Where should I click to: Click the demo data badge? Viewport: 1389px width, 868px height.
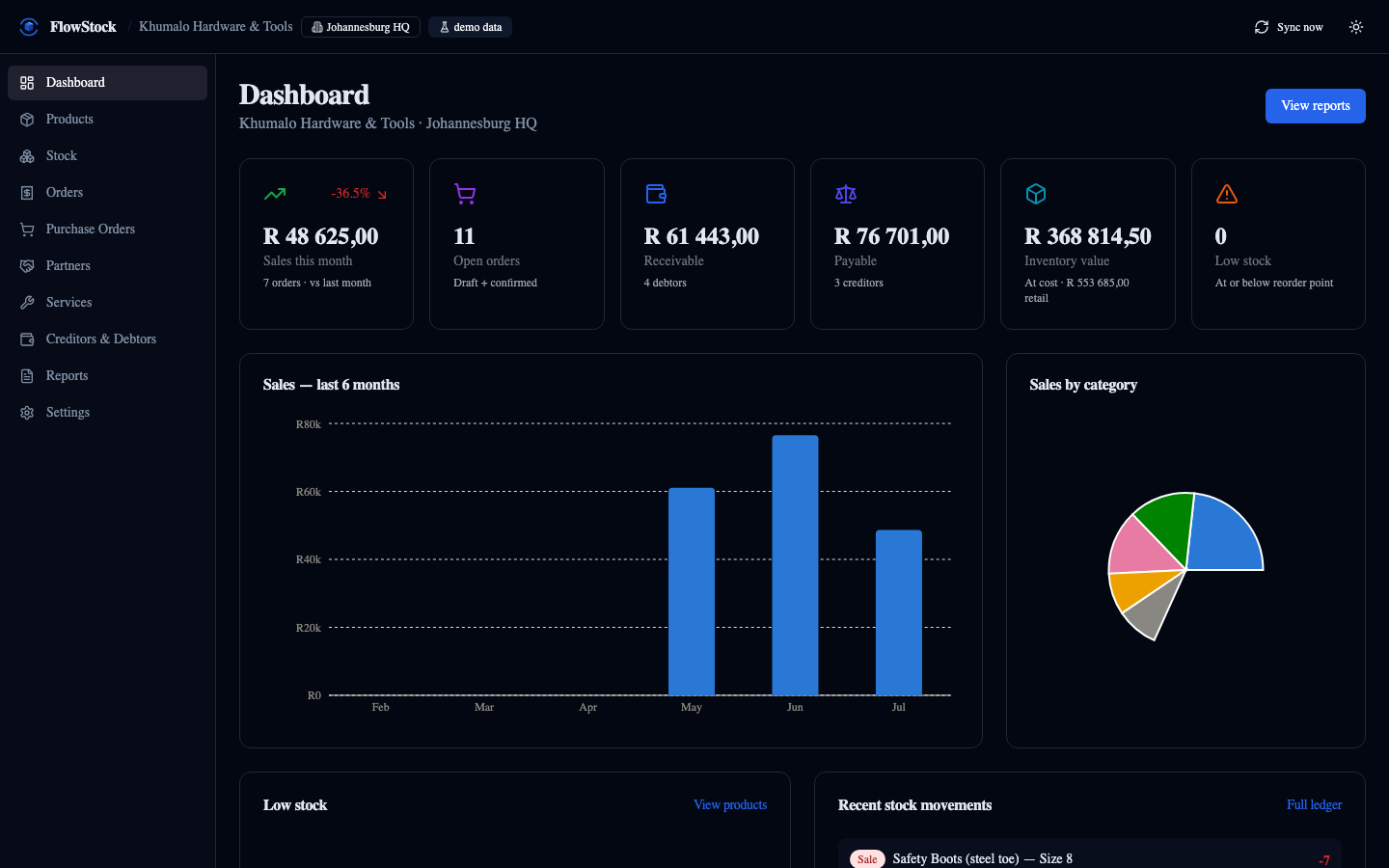click(x=471, y=27)
